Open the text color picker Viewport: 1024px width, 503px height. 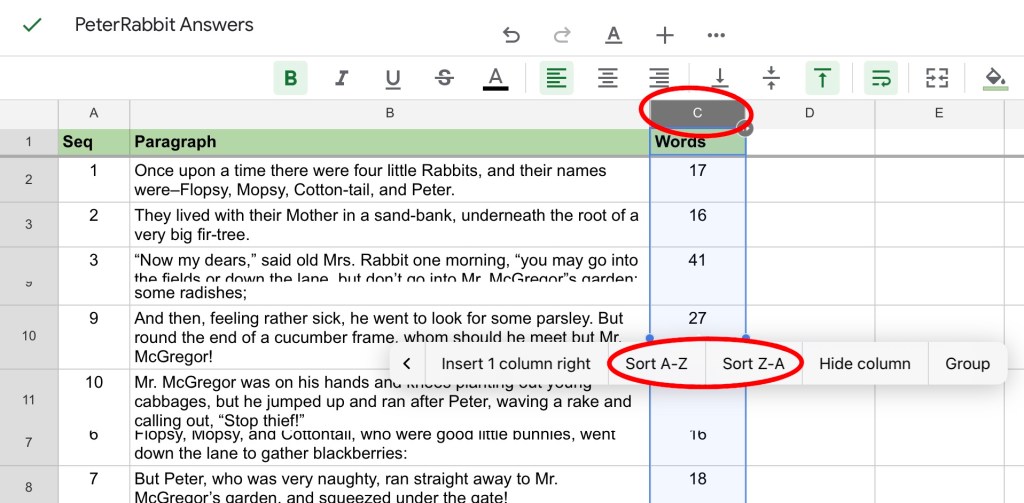495,78
